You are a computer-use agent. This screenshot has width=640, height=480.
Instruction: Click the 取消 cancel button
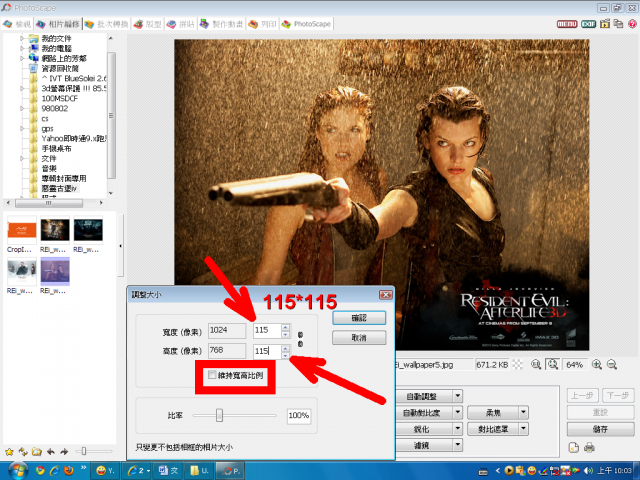click(x=359, y=338)
